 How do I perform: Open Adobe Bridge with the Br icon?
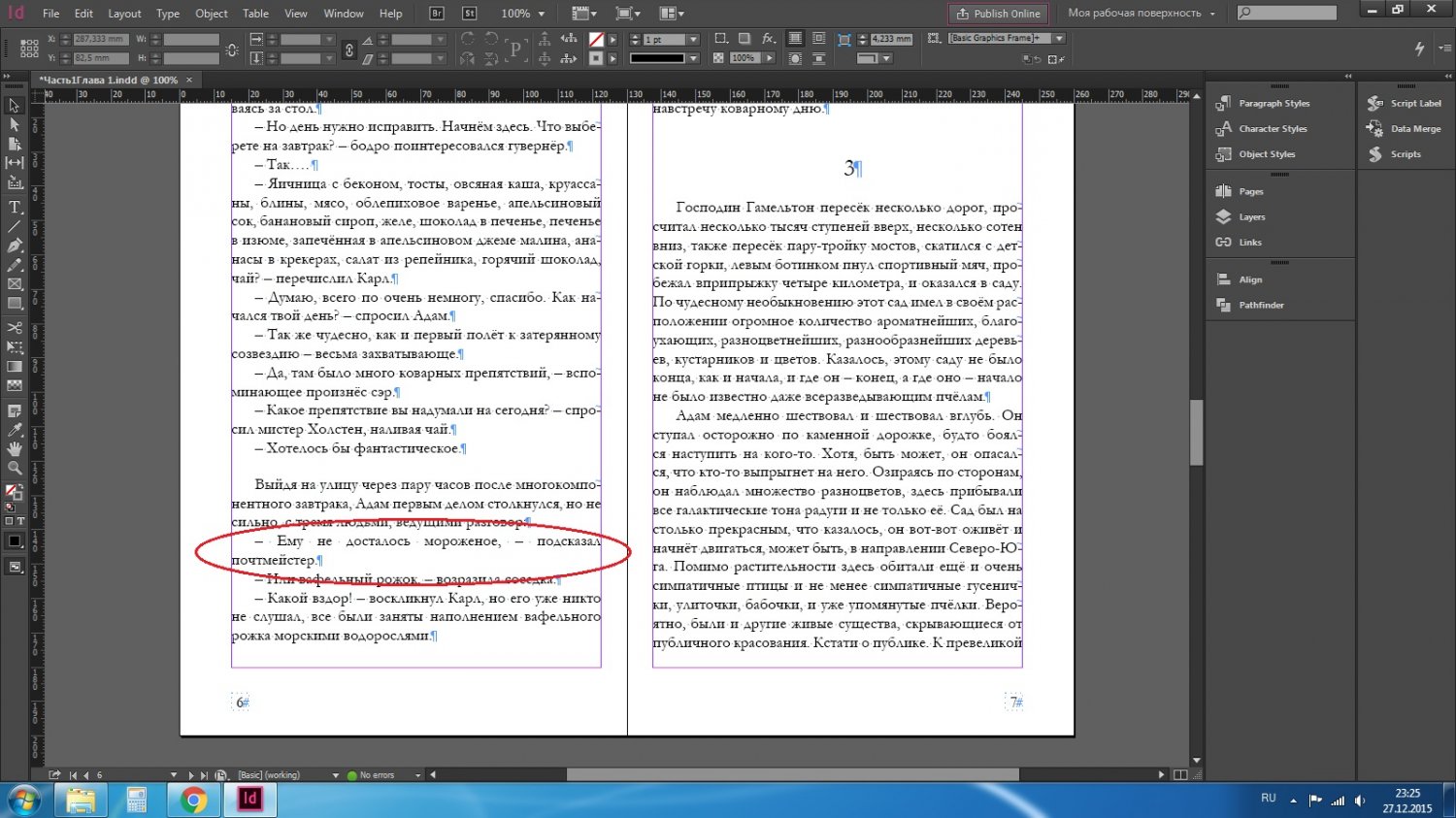(x=437, y=14)
